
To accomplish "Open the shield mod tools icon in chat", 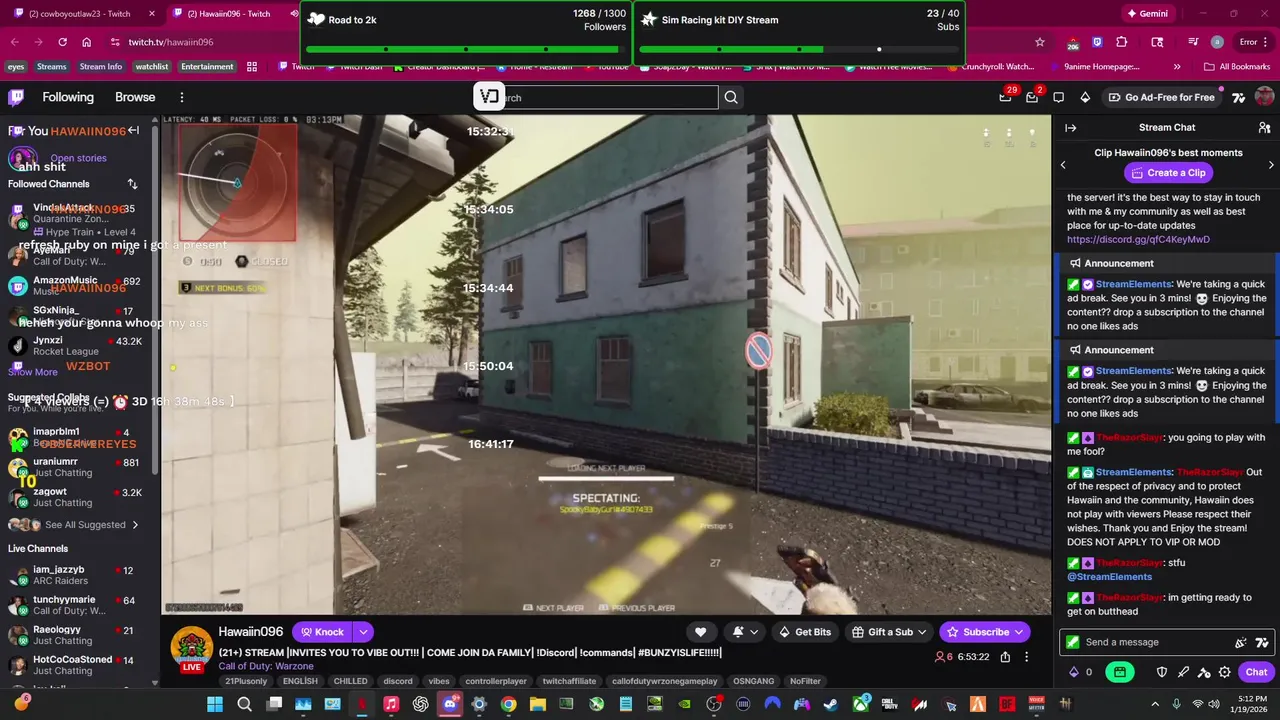I will [x=1162, y=672].
